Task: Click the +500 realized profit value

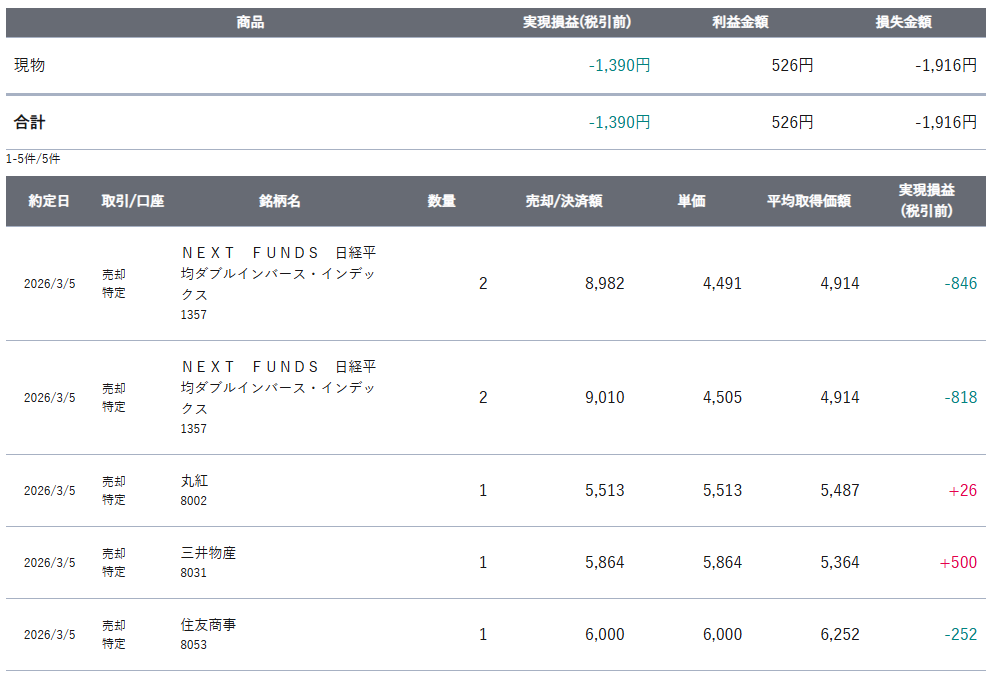Action: tap(958, 563)
